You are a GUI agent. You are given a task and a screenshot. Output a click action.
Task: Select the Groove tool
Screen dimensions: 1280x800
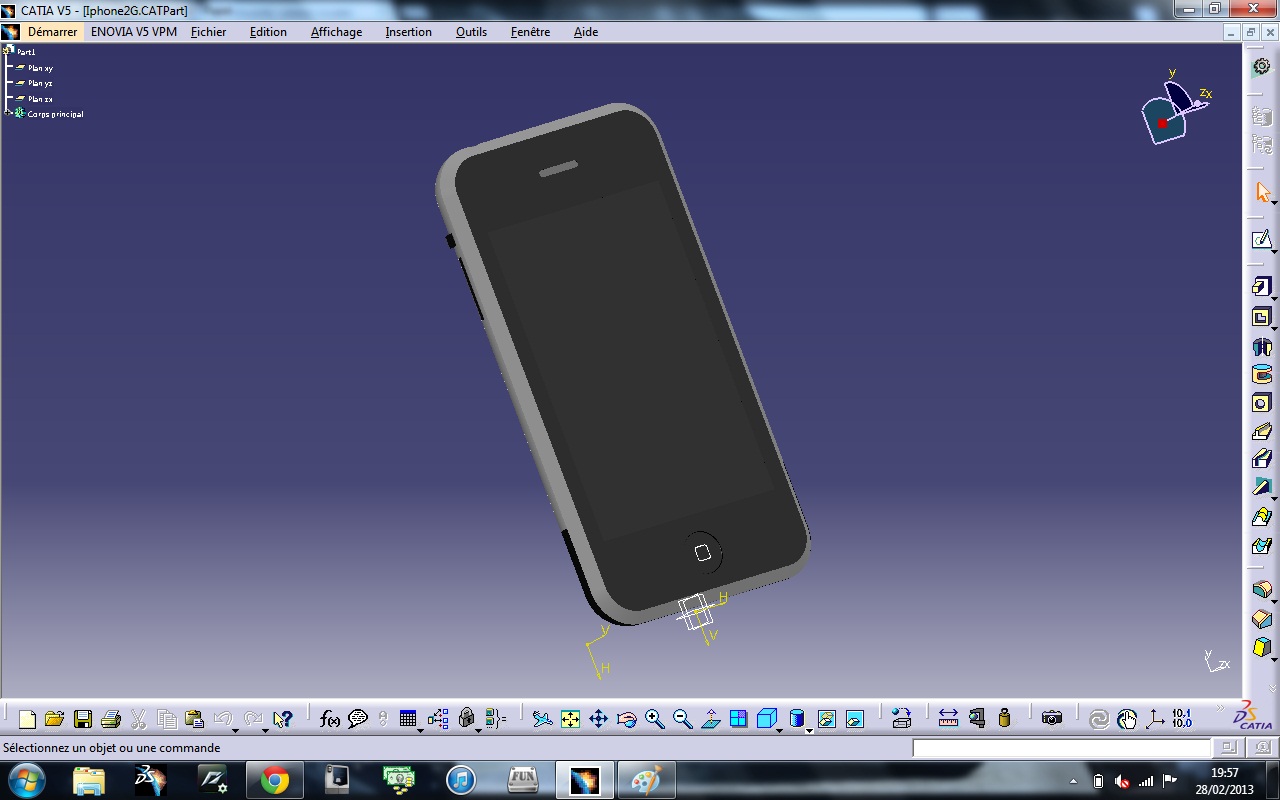tap(1262, 375)
